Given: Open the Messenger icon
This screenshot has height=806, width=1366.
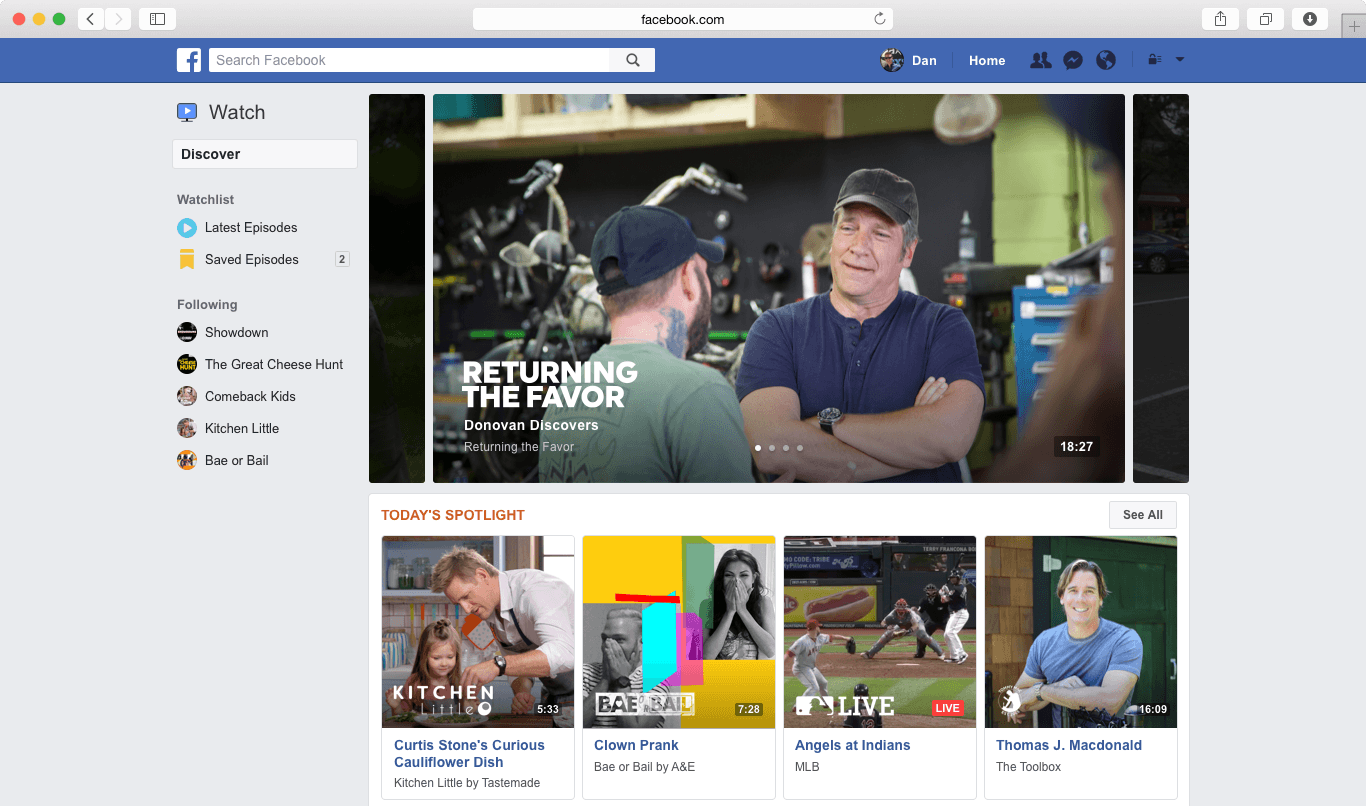Looking at the screenshot, I should pos(1073,60).
